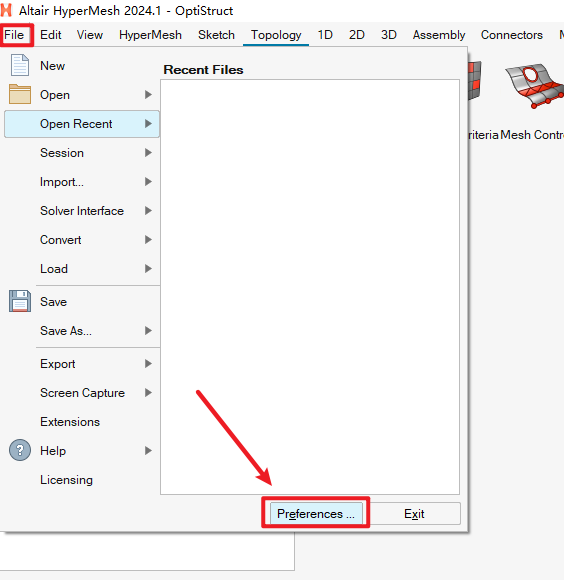This screenshot has height=580, width=564.
Task: Click the New document icon
Action: [x=20, y=65]
